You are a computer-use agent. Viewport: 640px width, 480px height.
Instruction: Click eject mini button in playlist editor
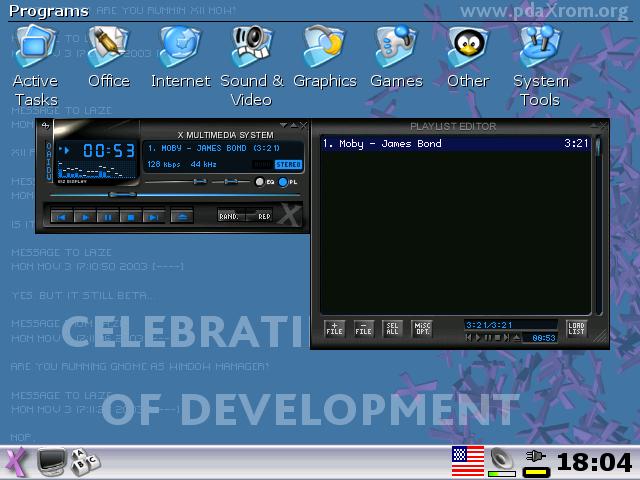point(516,338)
